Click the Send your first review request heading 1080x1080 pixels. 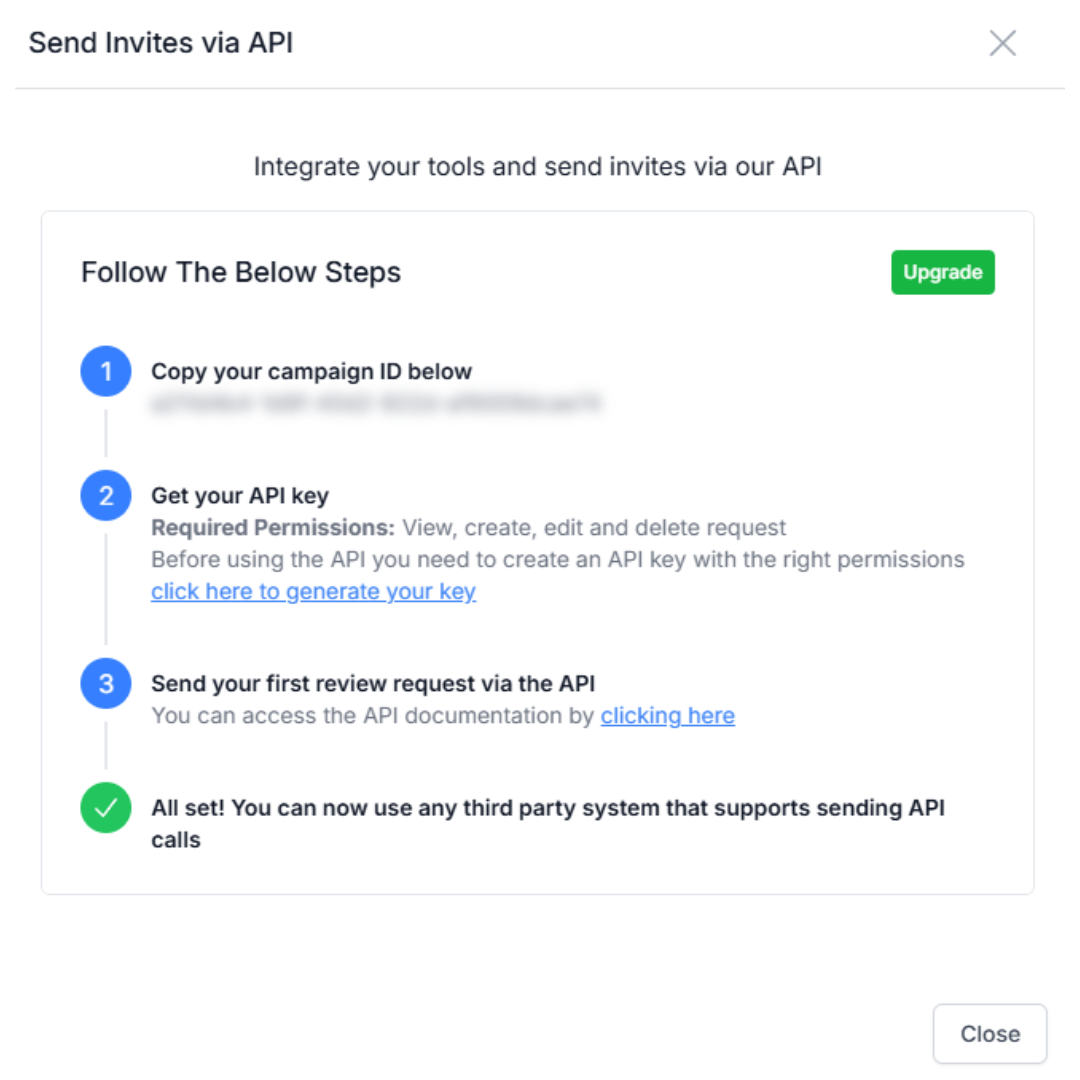click(372, 683)
